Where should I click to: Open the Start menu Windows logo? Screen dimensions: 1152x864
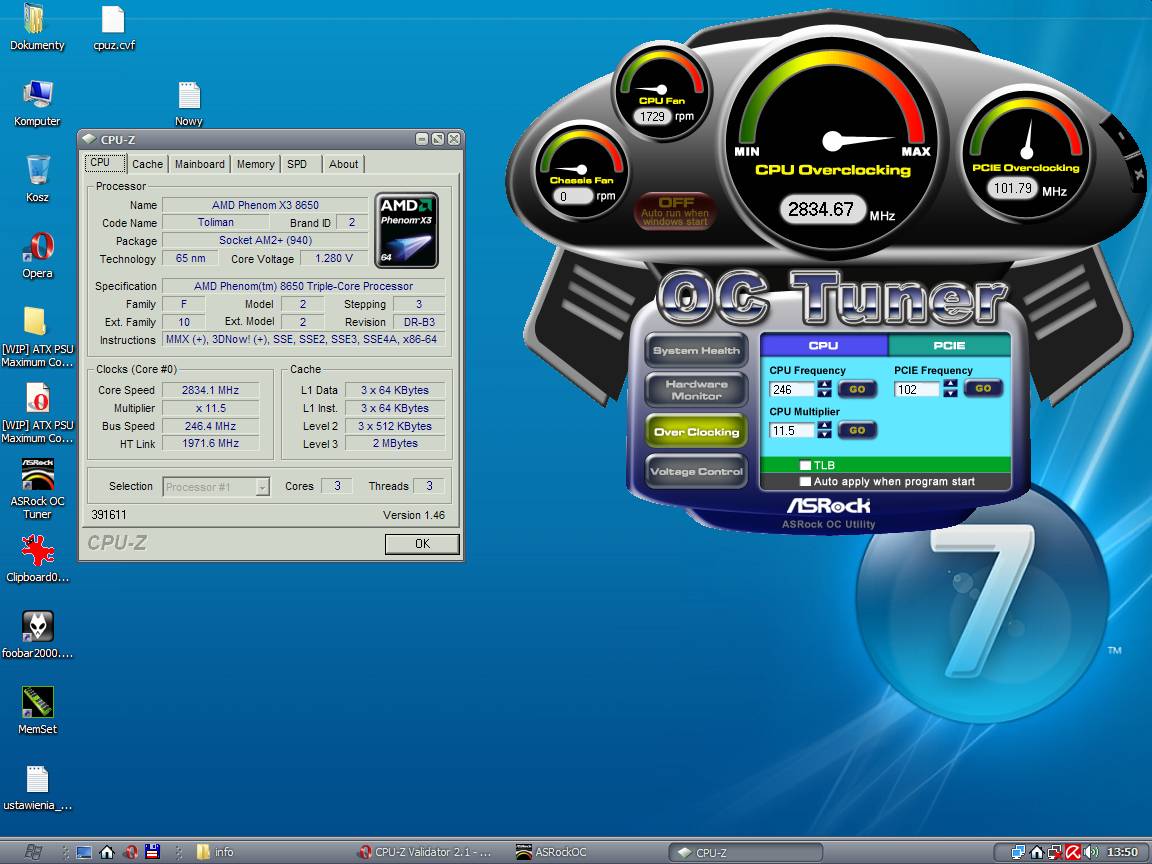click(x=33, y=852)
